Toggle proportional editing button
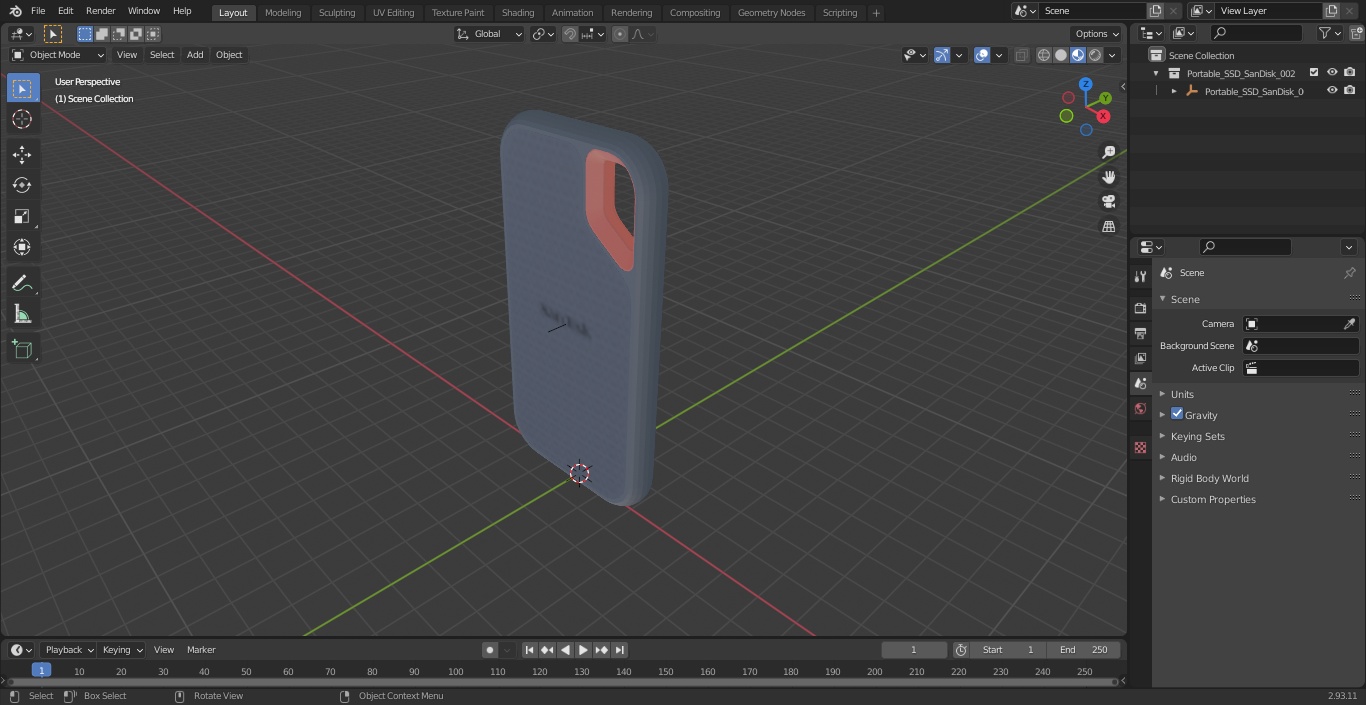This screenshot has width=1366, height=705. pos(620,34)
